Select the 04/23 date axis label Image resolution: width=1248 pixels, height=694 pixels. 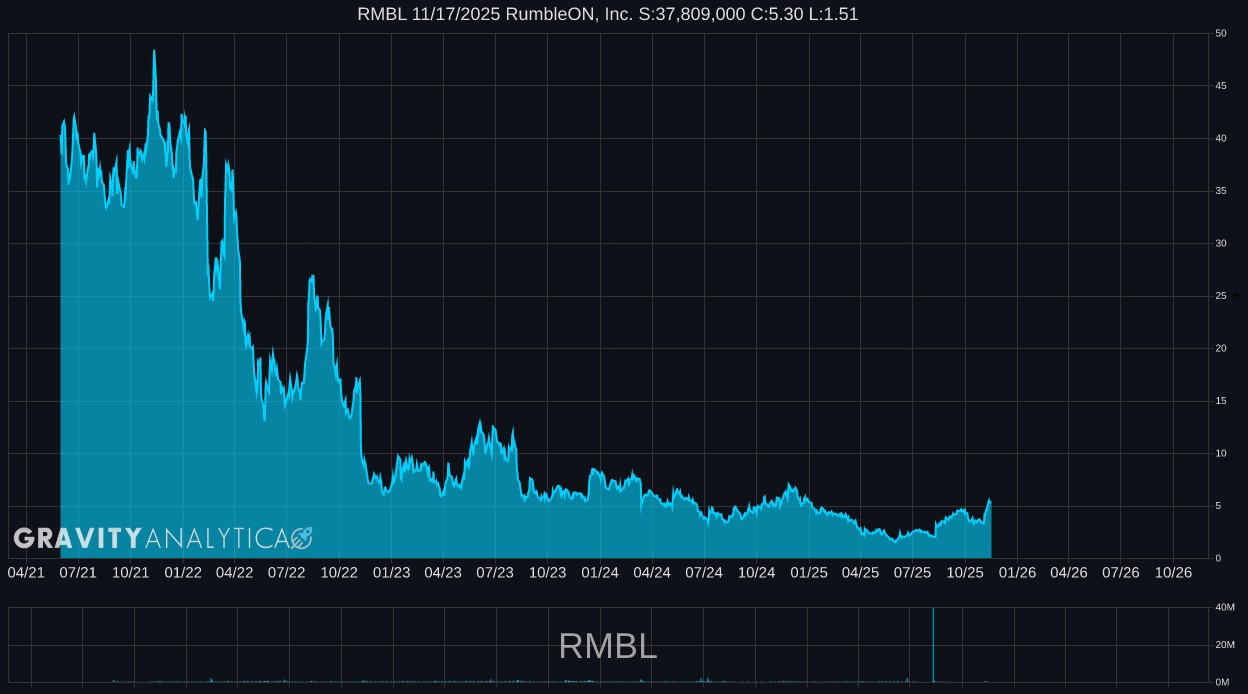[443, 572]
